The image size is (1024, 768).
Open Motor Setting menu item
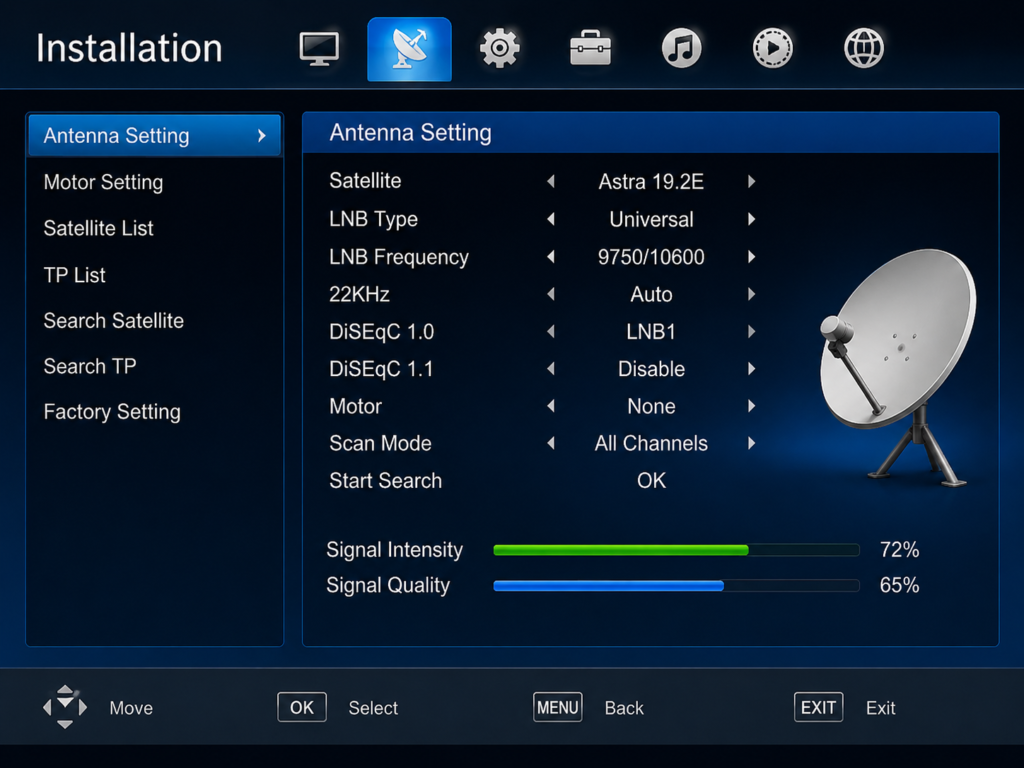[x=103, y=182]
